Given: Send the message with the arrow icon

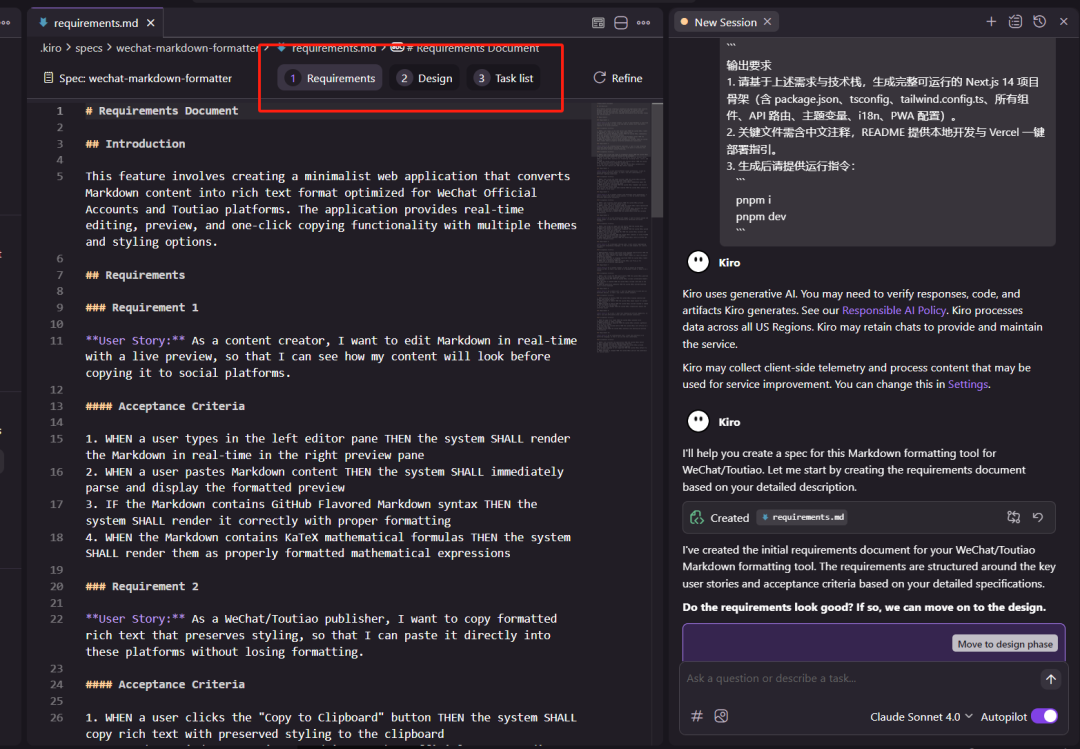Looking at the screenshot, I should click(1050, 678).
